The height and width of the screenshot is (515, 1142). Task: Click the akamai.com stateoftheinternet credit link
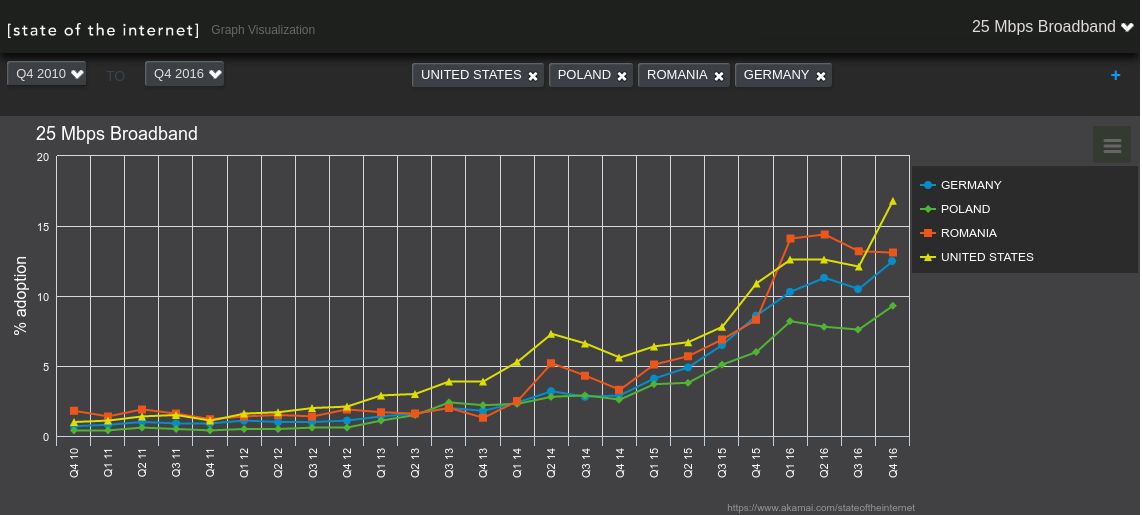(x=821, y=508)
